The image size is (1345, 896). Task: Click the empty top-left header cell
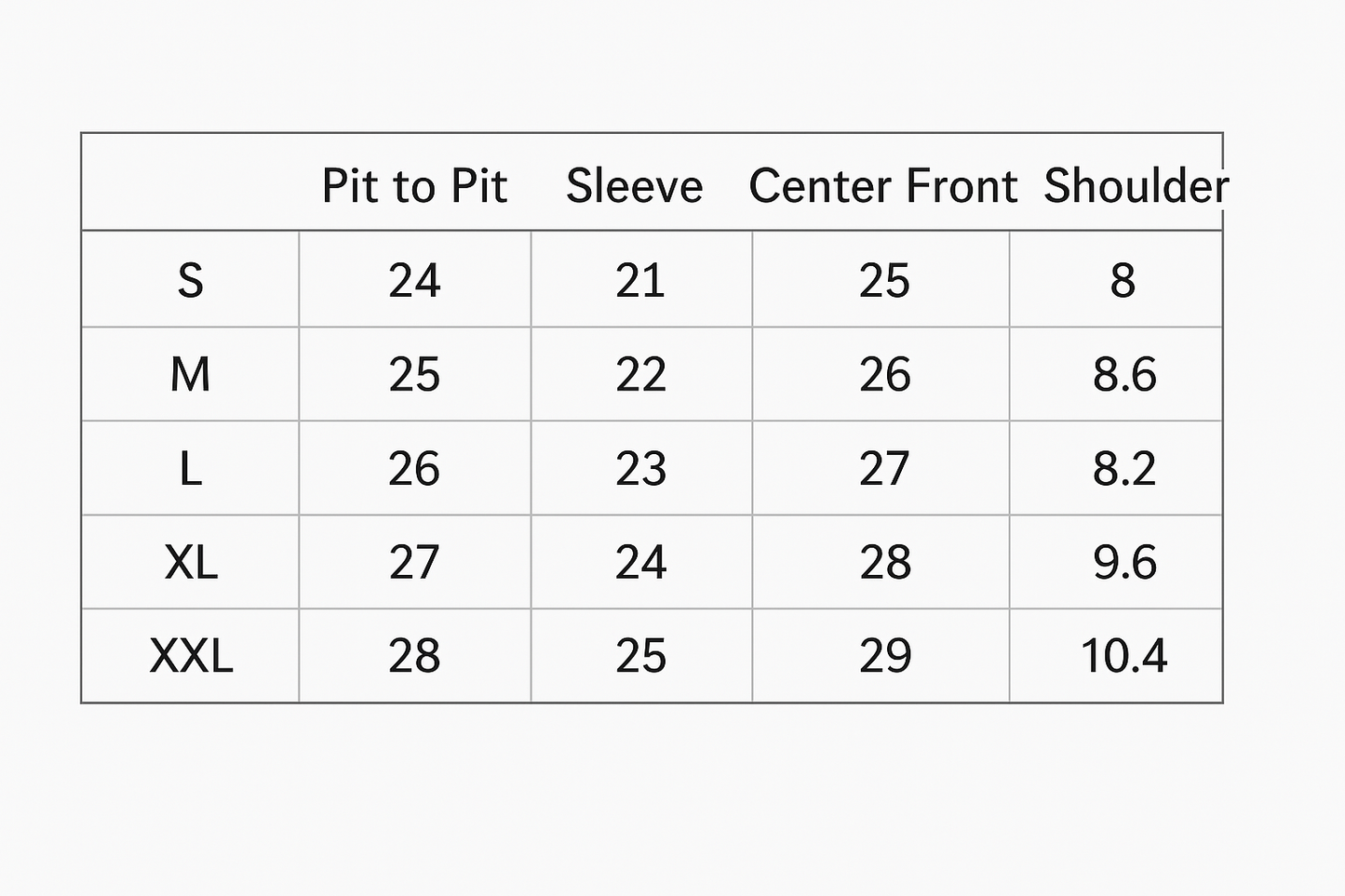click(190, 182)
